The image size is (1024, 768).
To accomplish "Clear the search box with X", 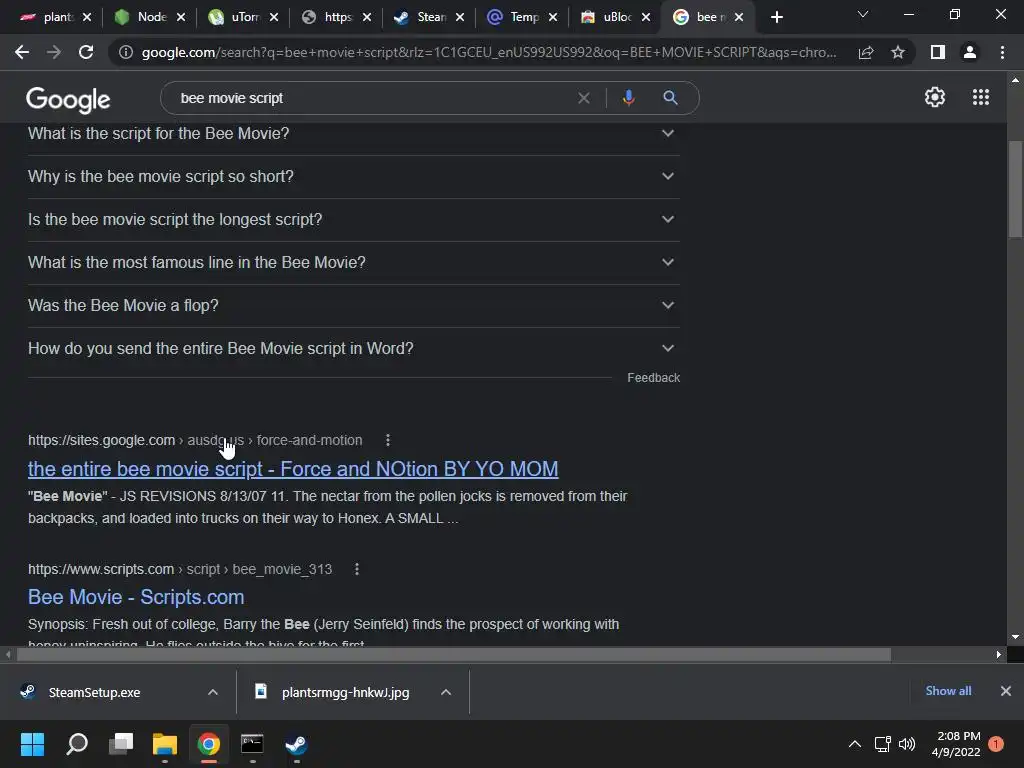I will pyautogui.click(x=584, y=98).
